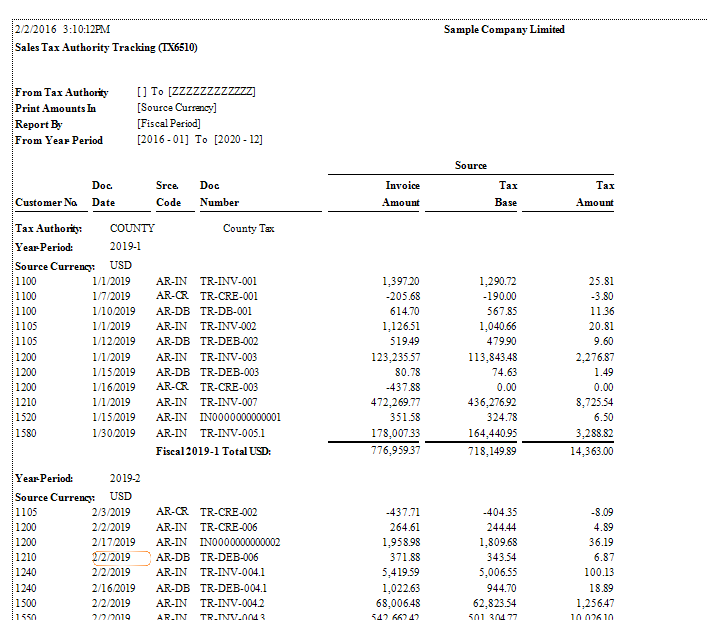Click document number TR-DB-001
Image resolution: width=708 pixels, height=620 pixels.
pyautogui.click(x=226, y=311)
